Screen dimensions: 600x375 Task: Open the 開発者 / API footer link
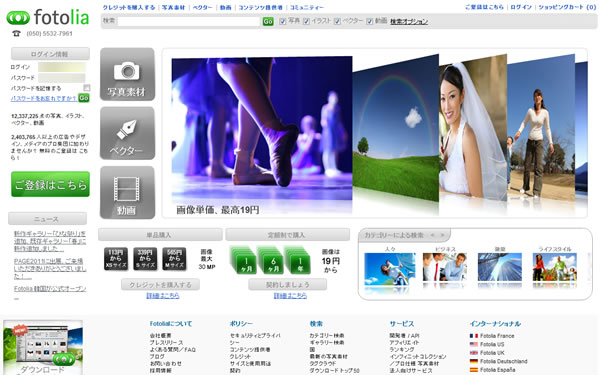point(404,336)
